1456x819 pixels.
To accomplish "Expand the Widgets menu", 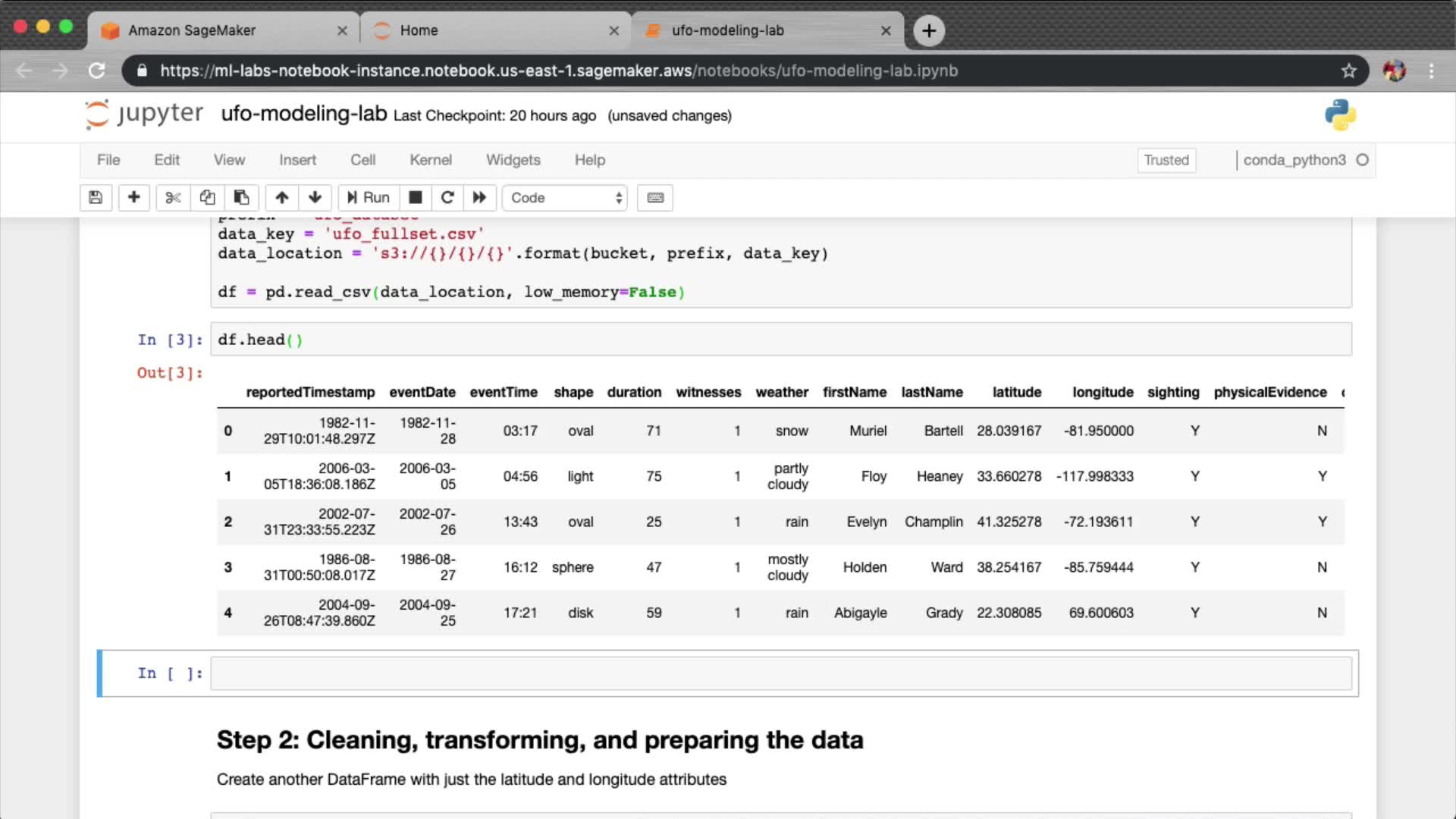I will [x=513, y=160].
